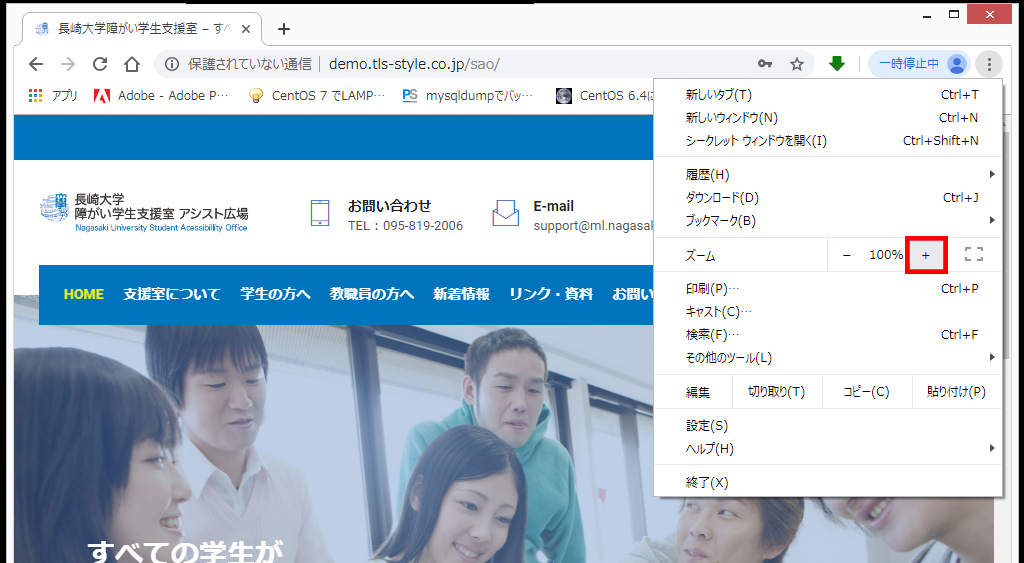Viewport: 1024px width, 563px height.
Task: Expand the ブックマーク(B) submenu
Action: click(827, 220)
